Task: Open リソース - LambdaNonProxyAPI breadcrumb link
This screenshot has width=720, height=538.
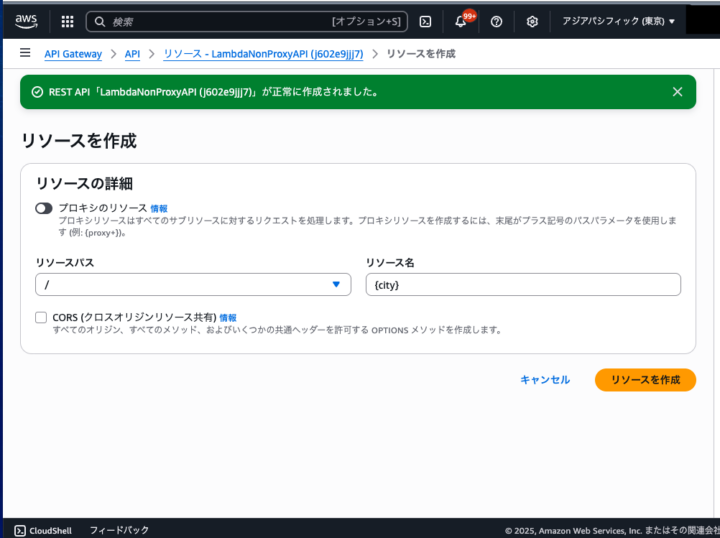Action: pos(263,53)
